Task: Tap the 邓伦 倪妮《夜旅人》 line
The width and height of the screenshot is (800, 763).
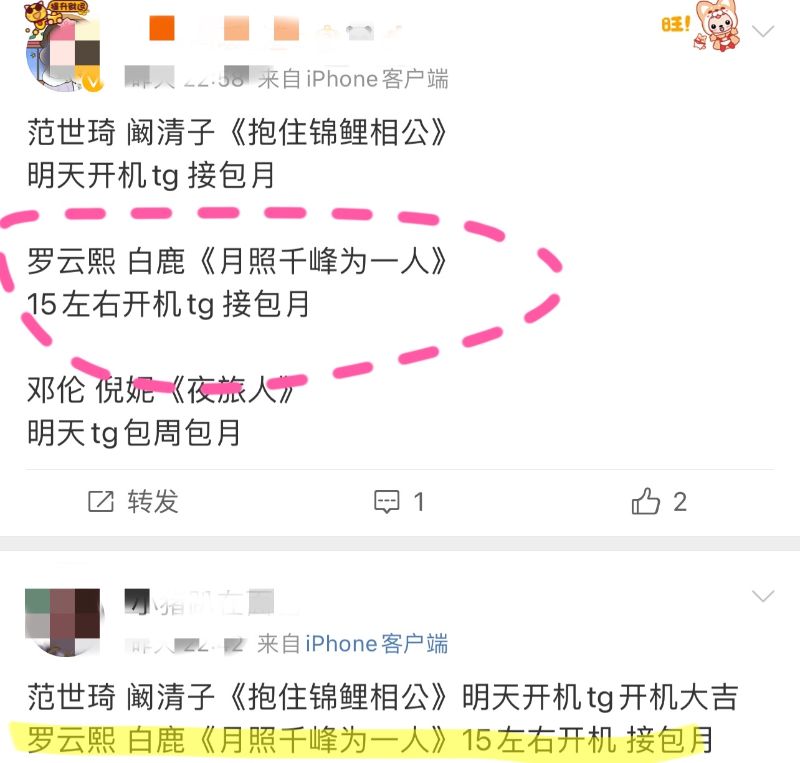Action: click(161, 389)
